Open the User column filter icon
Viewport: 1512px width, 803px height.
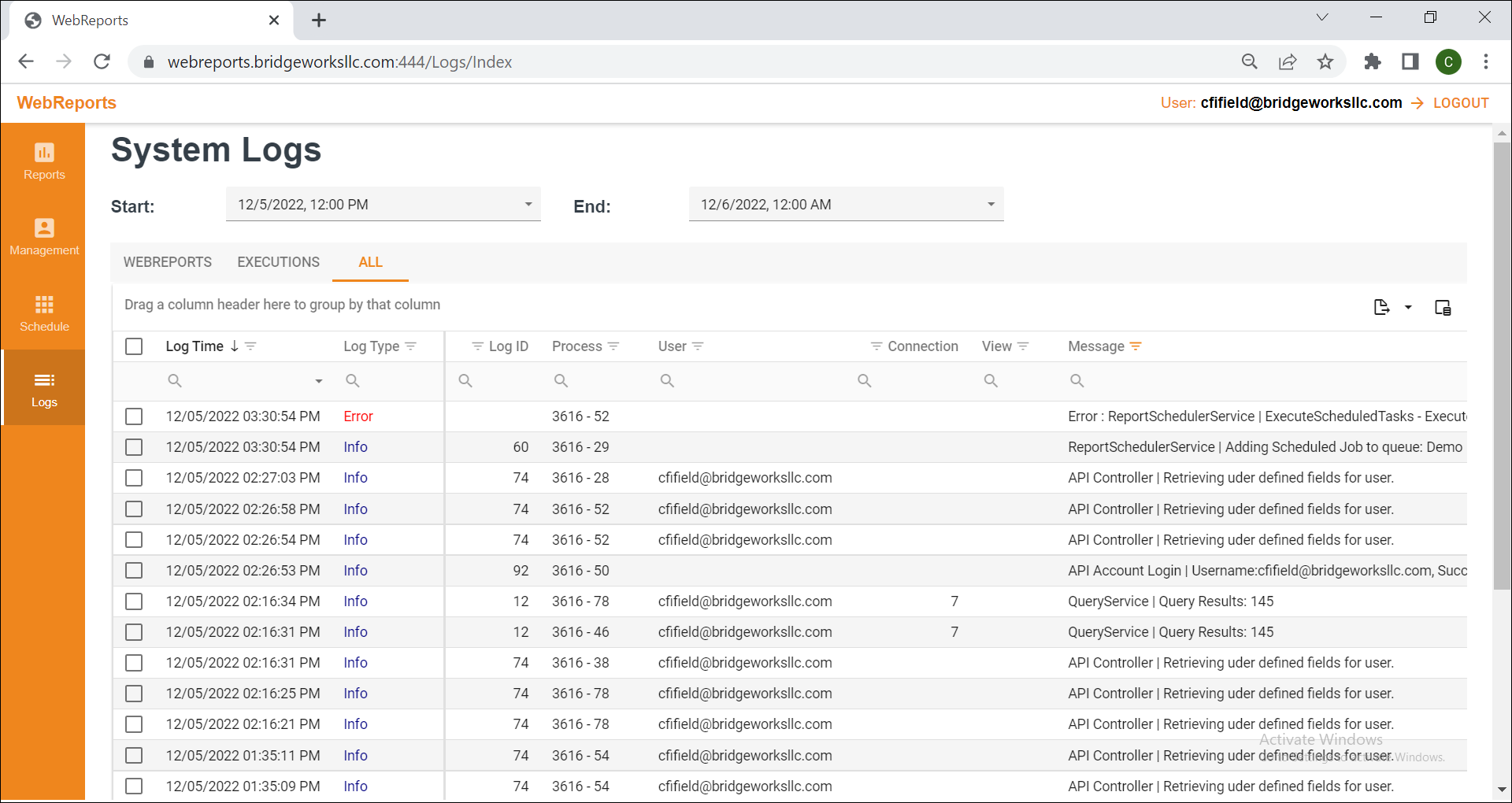pyautogui.click(x=698, y=346)
